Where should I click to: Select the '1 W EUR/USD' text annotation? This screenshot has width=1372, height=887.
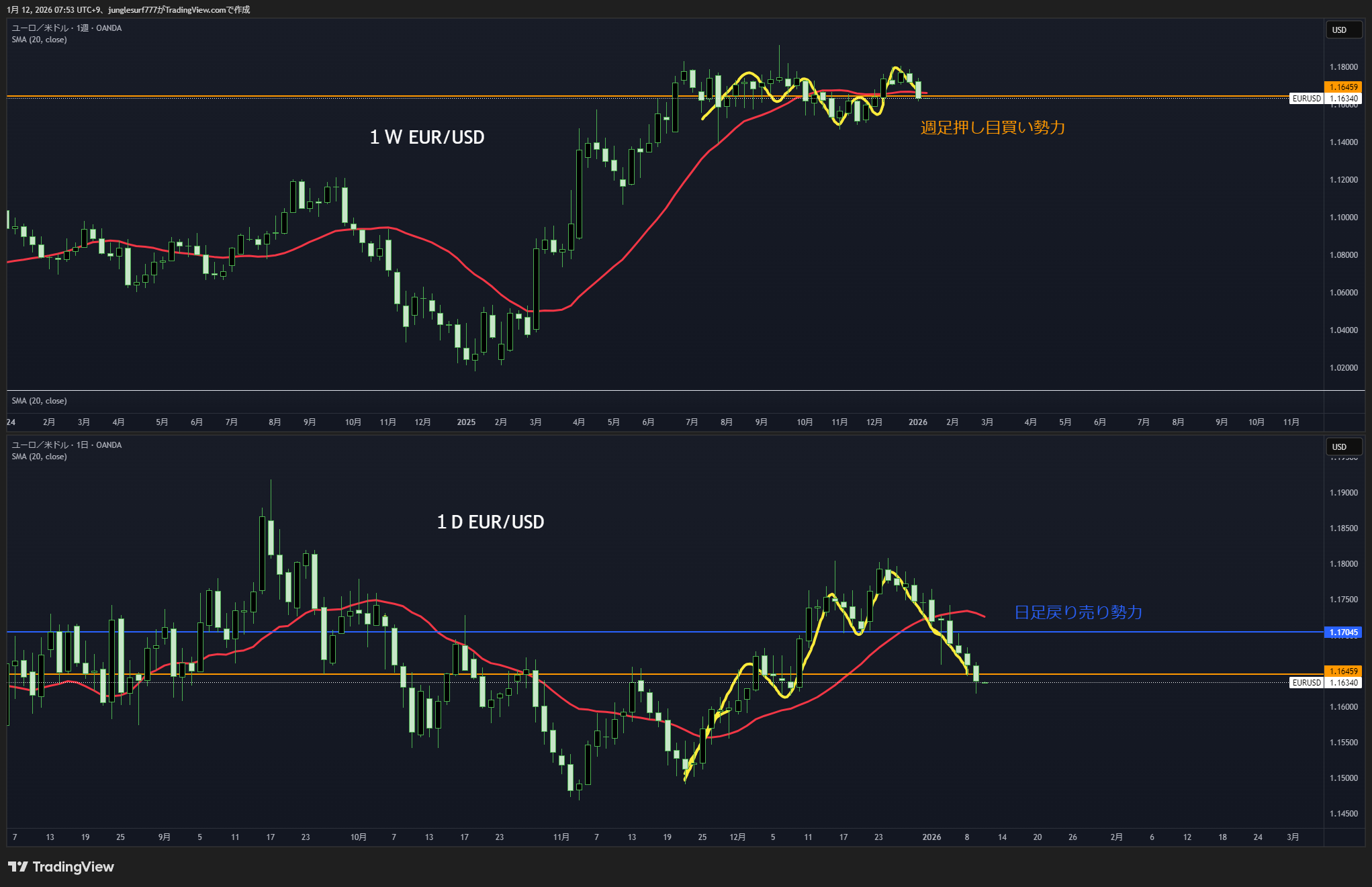coord(427,138)
